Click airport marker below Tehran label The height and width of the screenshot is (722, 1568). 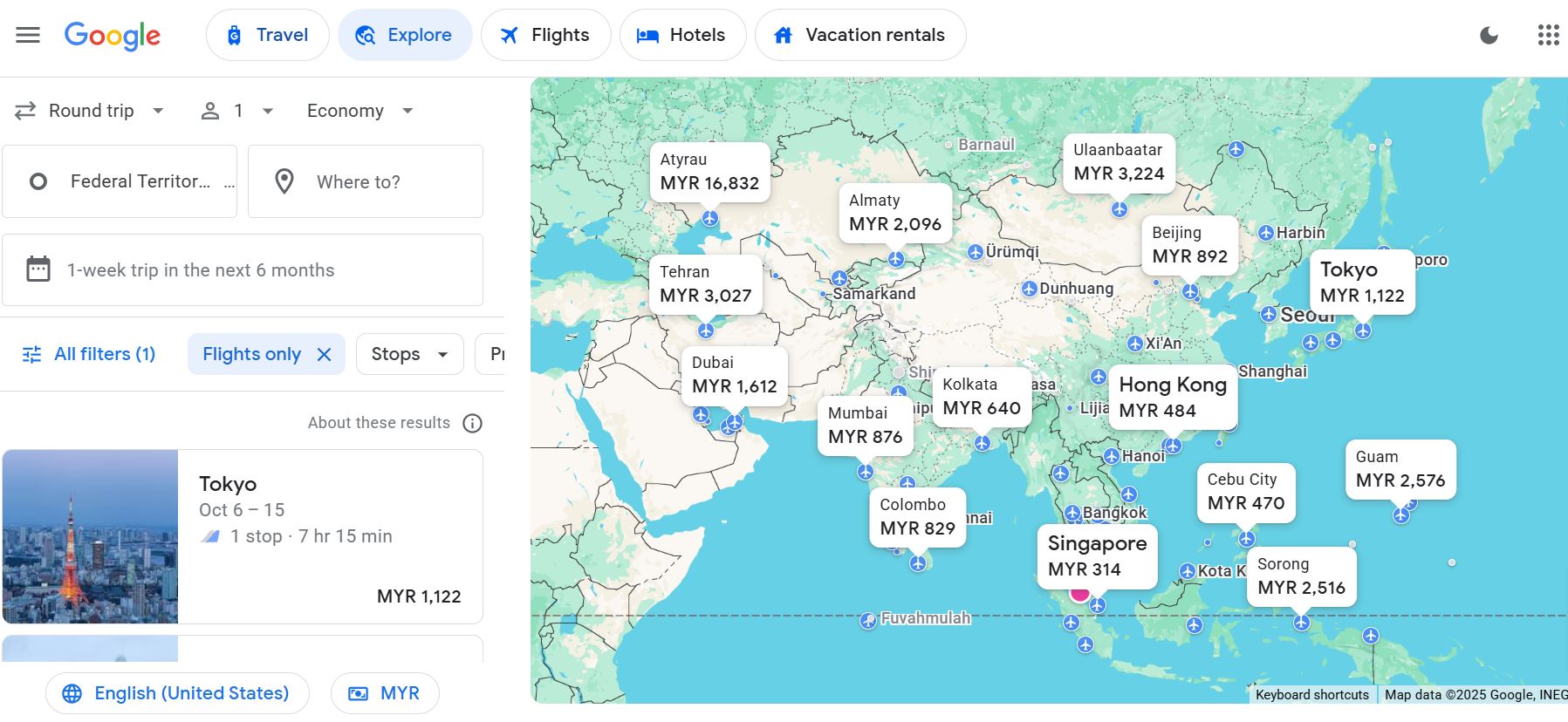click(x=706, y=330)
